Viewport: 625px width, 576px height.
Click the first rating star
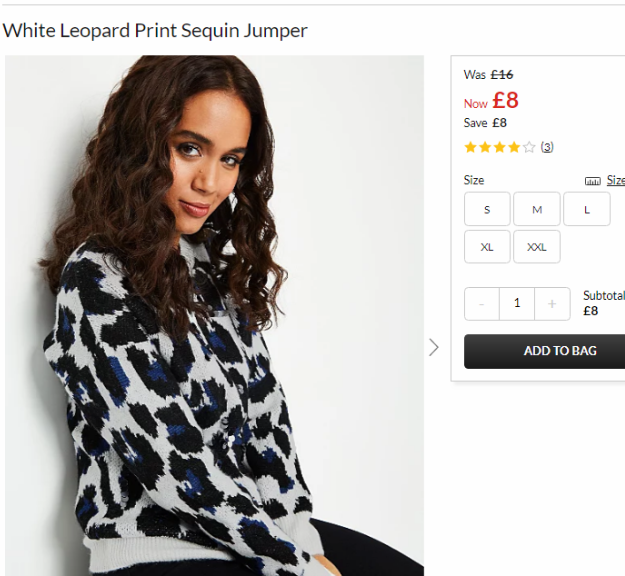[x=470, y=147]
